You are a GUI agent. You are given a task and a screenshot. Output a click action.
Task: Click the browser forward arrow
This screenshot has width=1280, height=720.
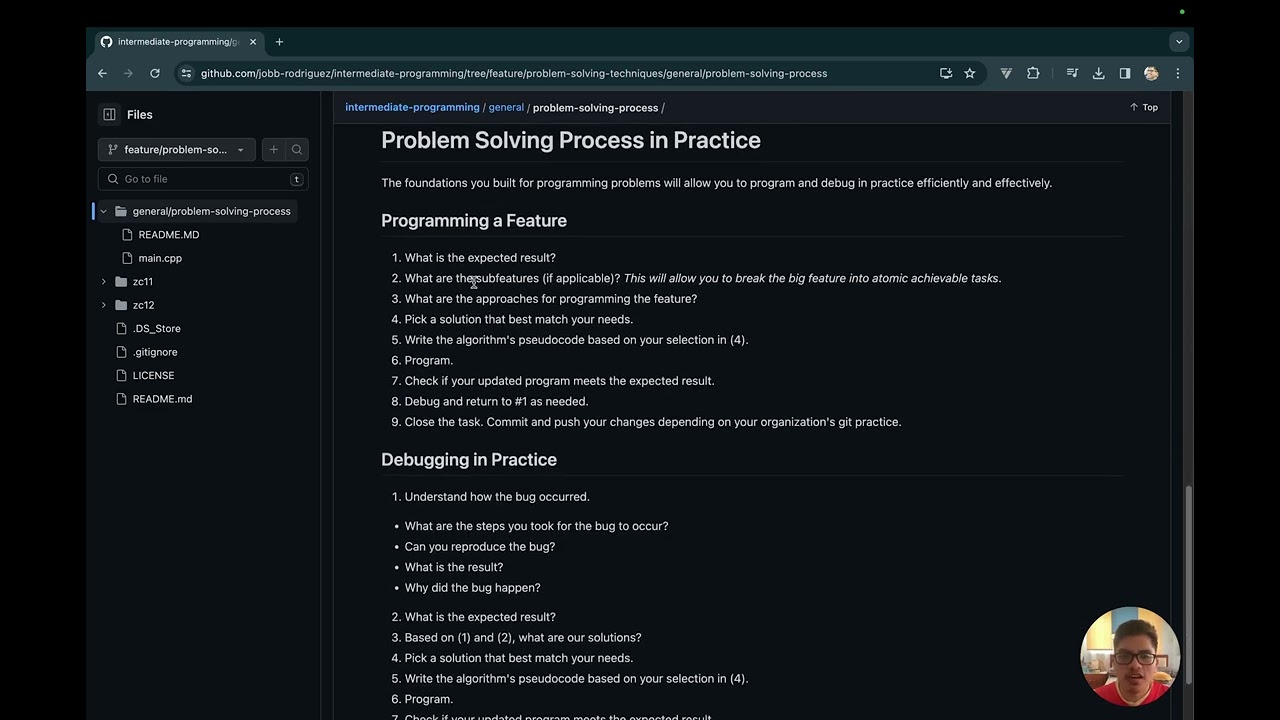[x=128, y=73]
